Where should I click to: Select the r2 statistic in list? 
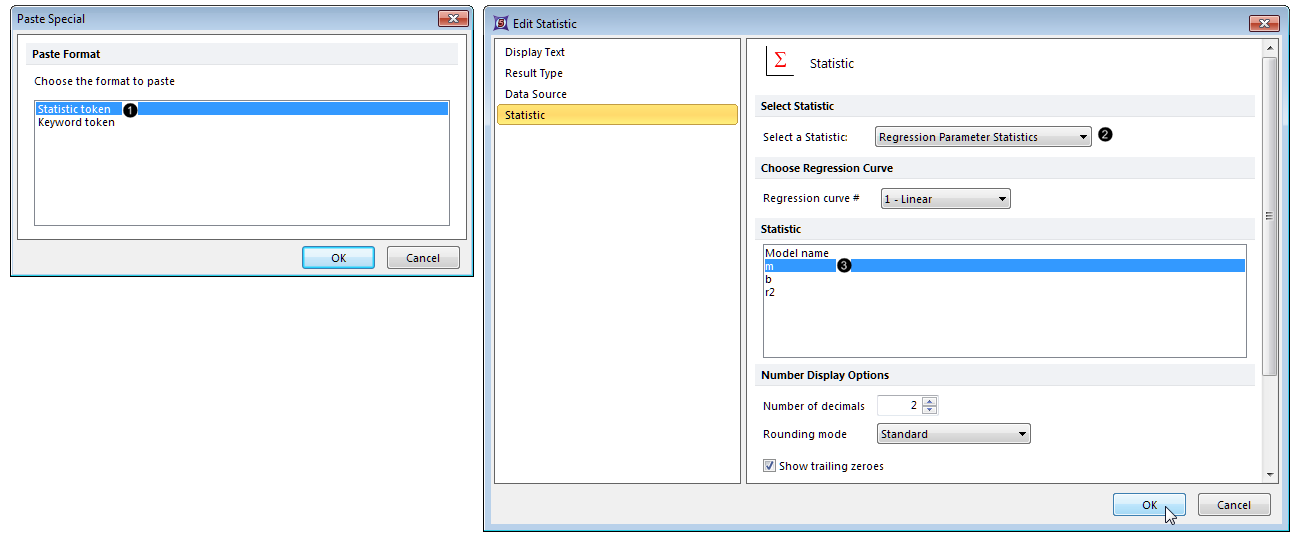pyautogui.click(x=770, y=292)
